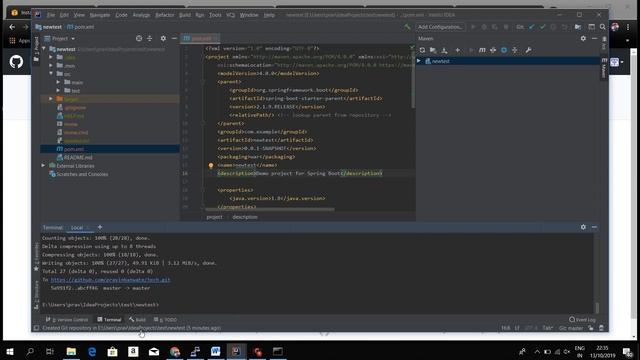Click 'description' breadcrumb below editor

245,217
